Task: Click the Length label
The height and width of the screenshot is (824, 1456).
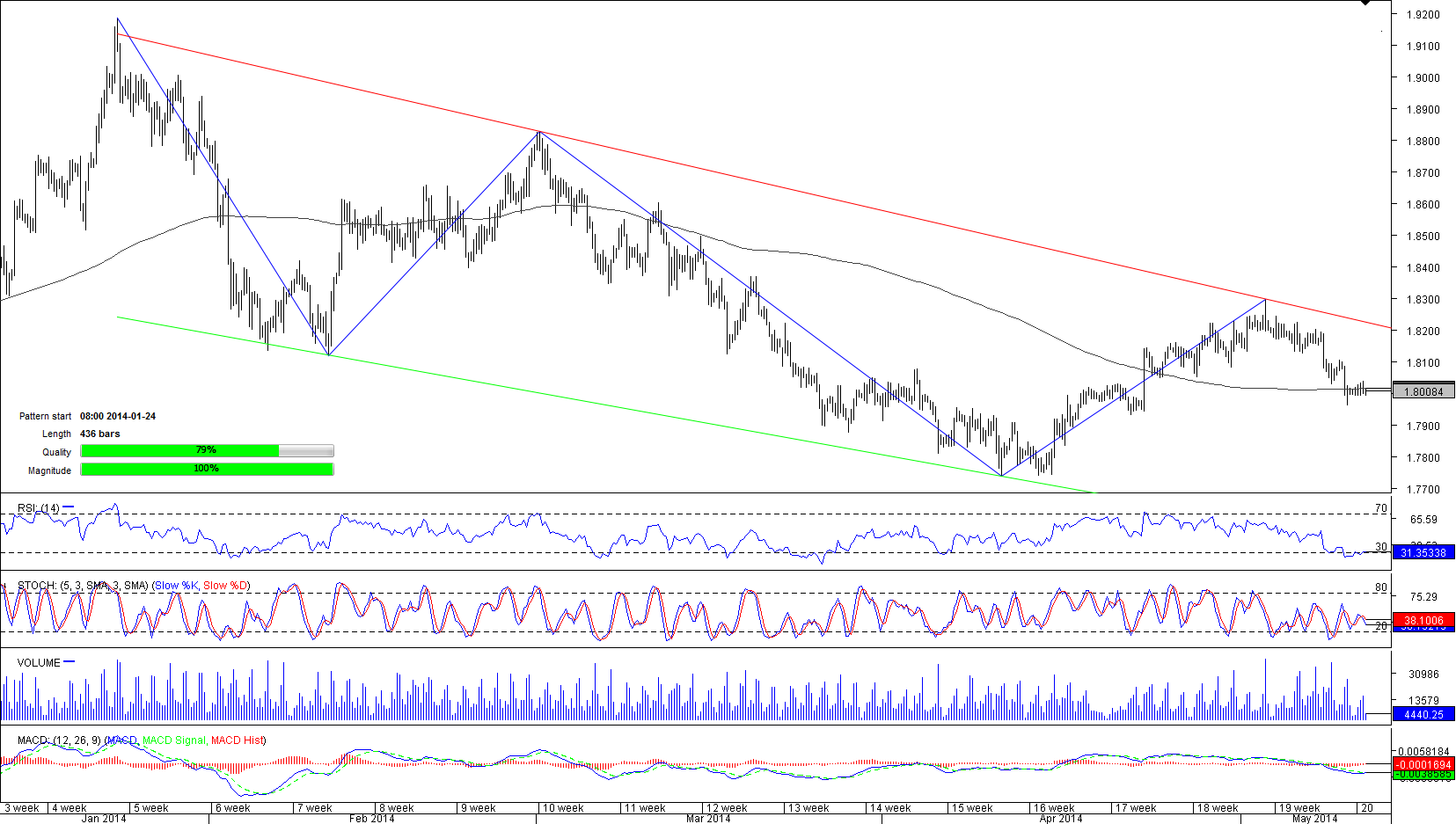Action: [56, 434]
